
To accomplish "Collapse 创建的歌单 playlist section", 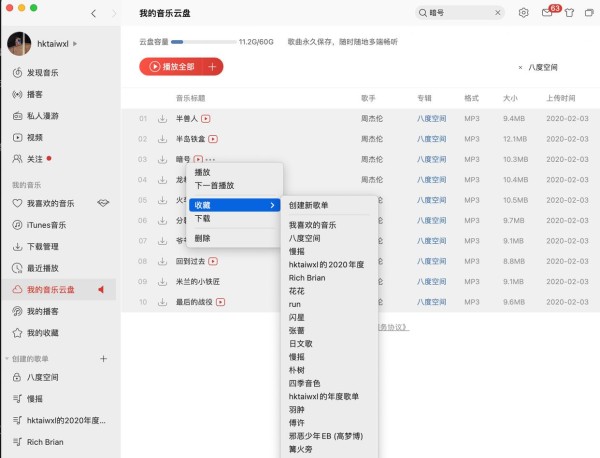I will point(7,359).
